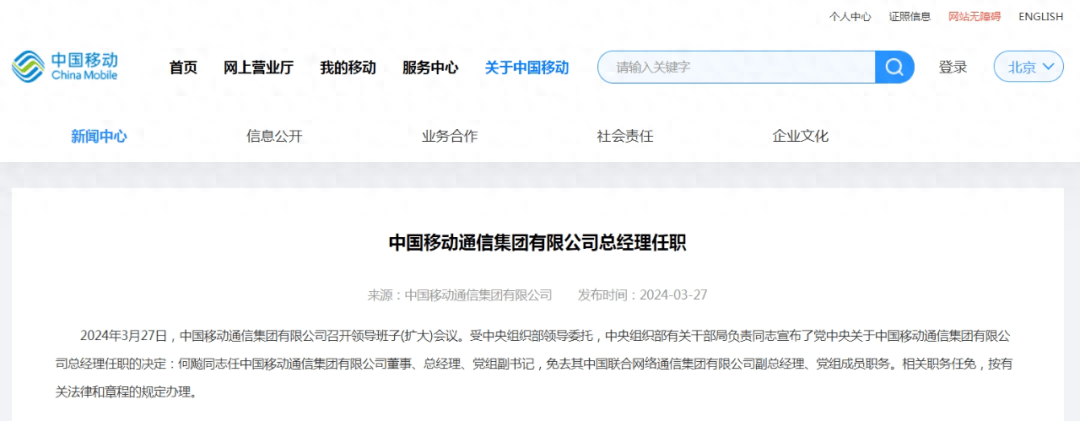1080x421 pixels.
Task: Expand the 北京 city selector dropdown
Action: [1028, 67]
